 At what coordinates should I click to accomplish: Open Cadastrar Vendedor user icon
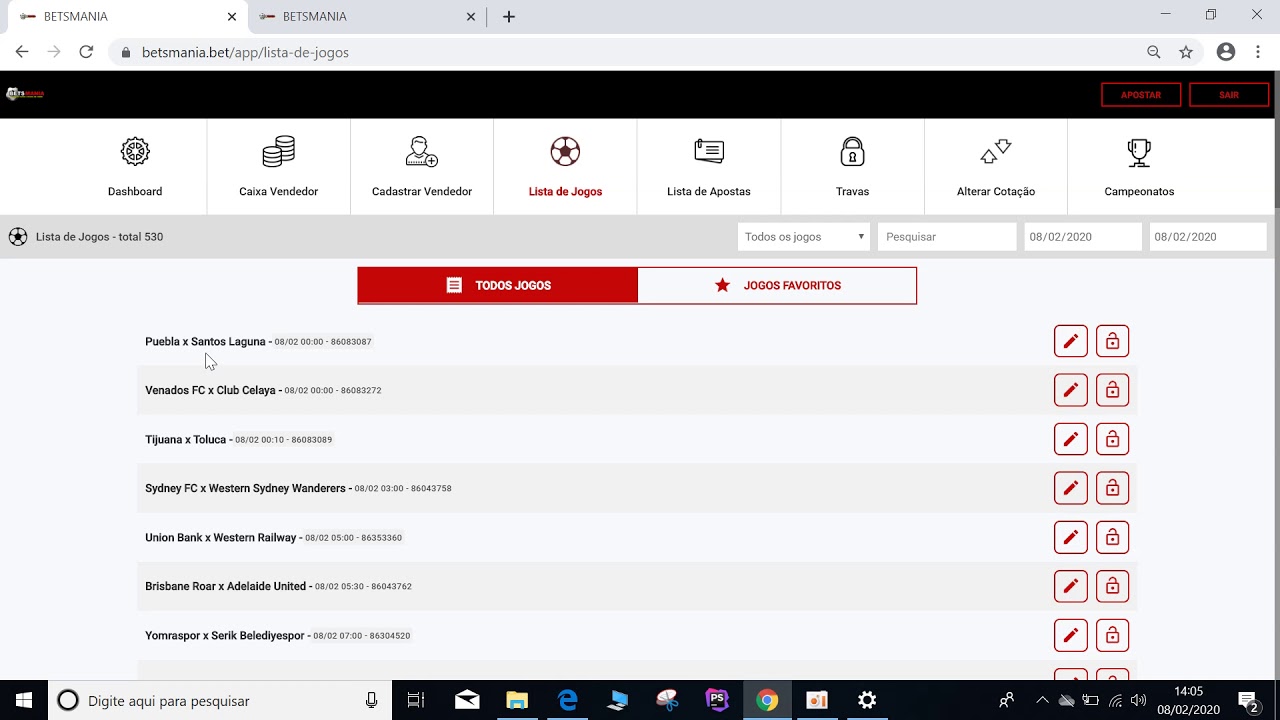[421, 152]
